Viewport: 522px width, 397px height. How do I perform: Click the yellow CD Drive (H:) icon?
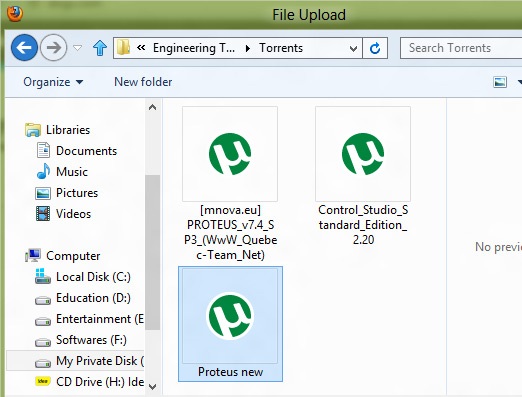(x=43, y=381)
